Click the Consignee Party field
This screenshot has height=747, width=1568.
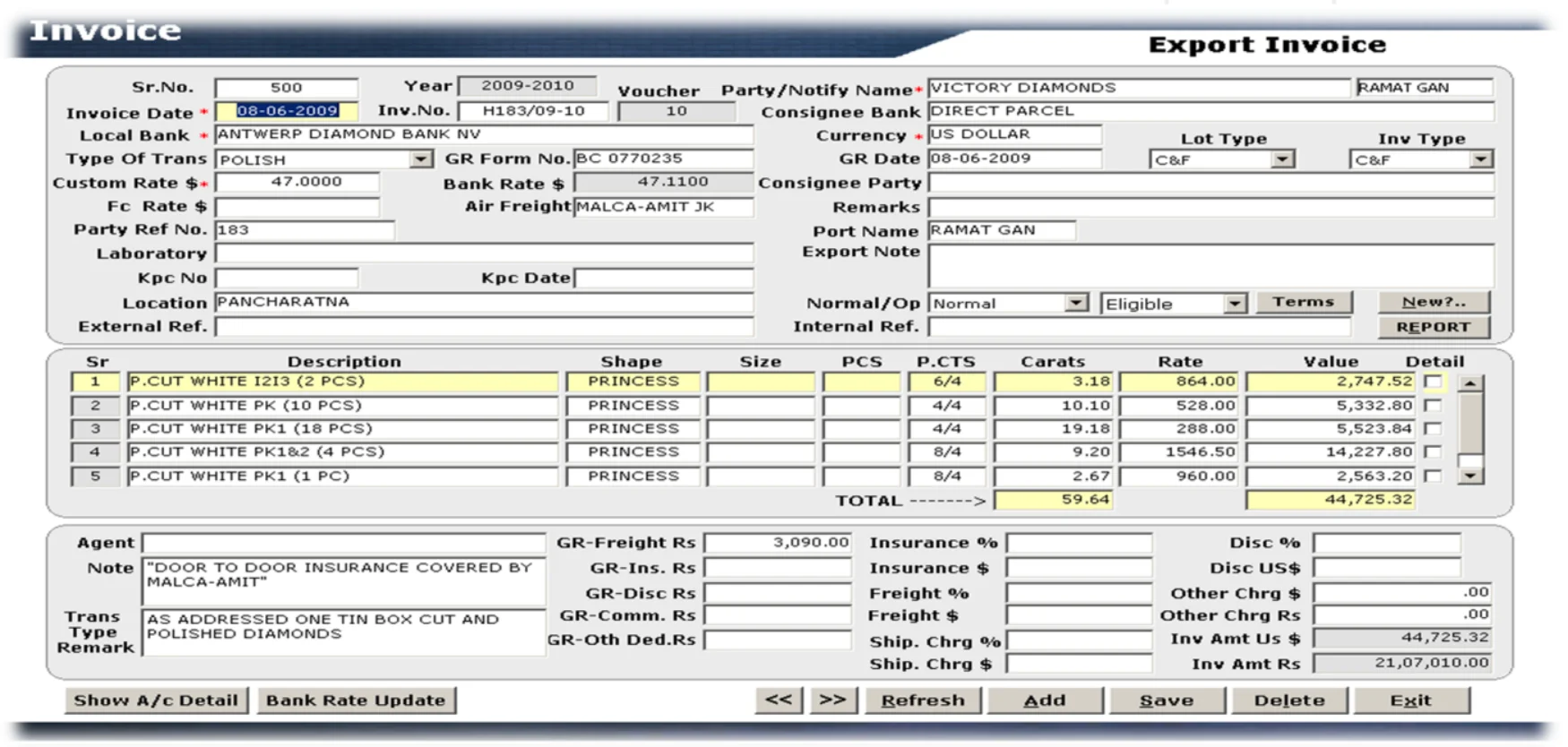point(1211,183)
